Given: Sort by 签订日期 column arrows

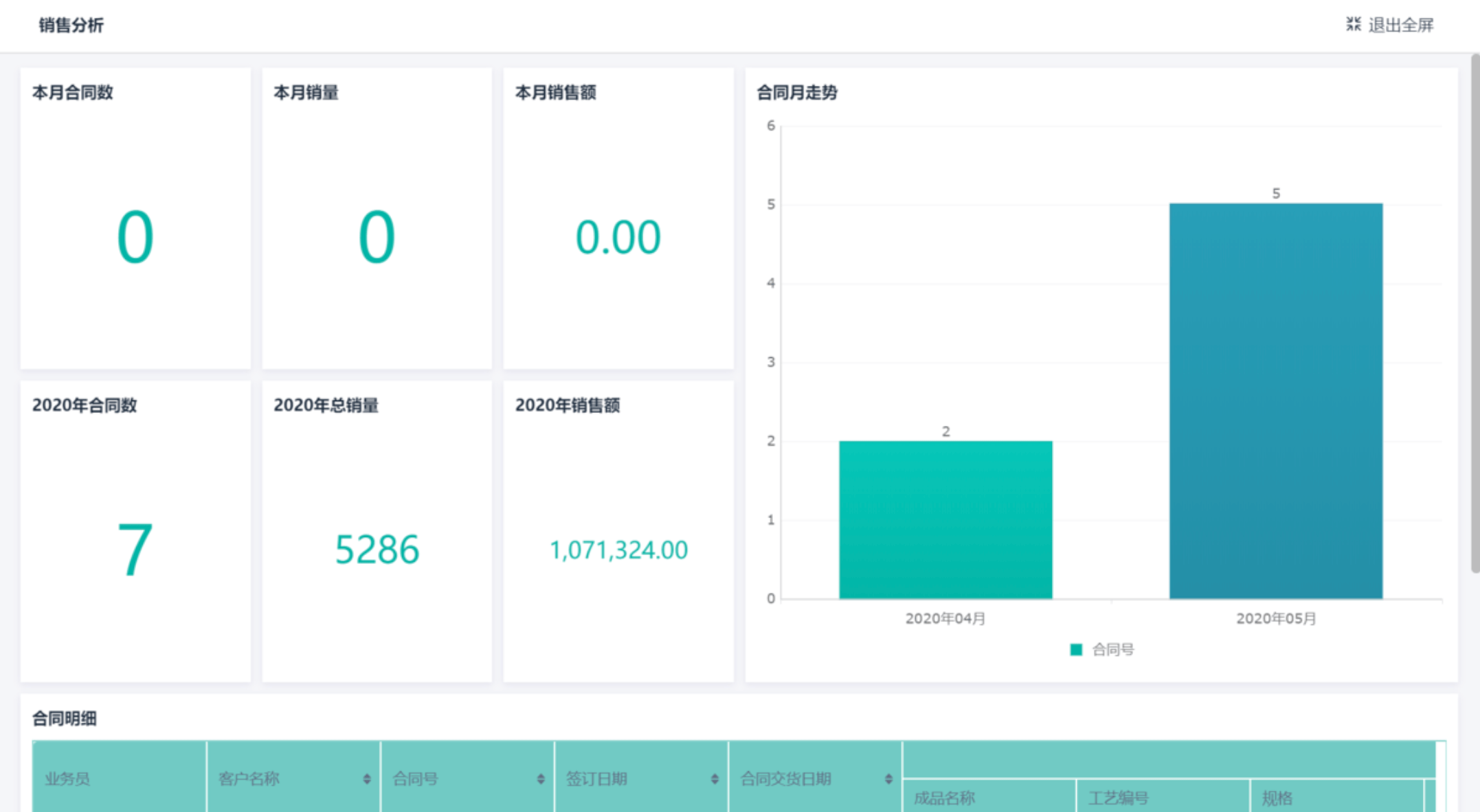Looking at the screenshot, I should pyautogui.click(x=715, y=779).
